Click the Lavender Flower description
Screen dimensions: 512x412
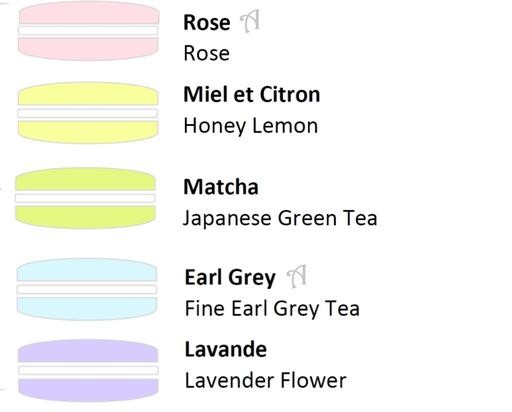[266, 380]
